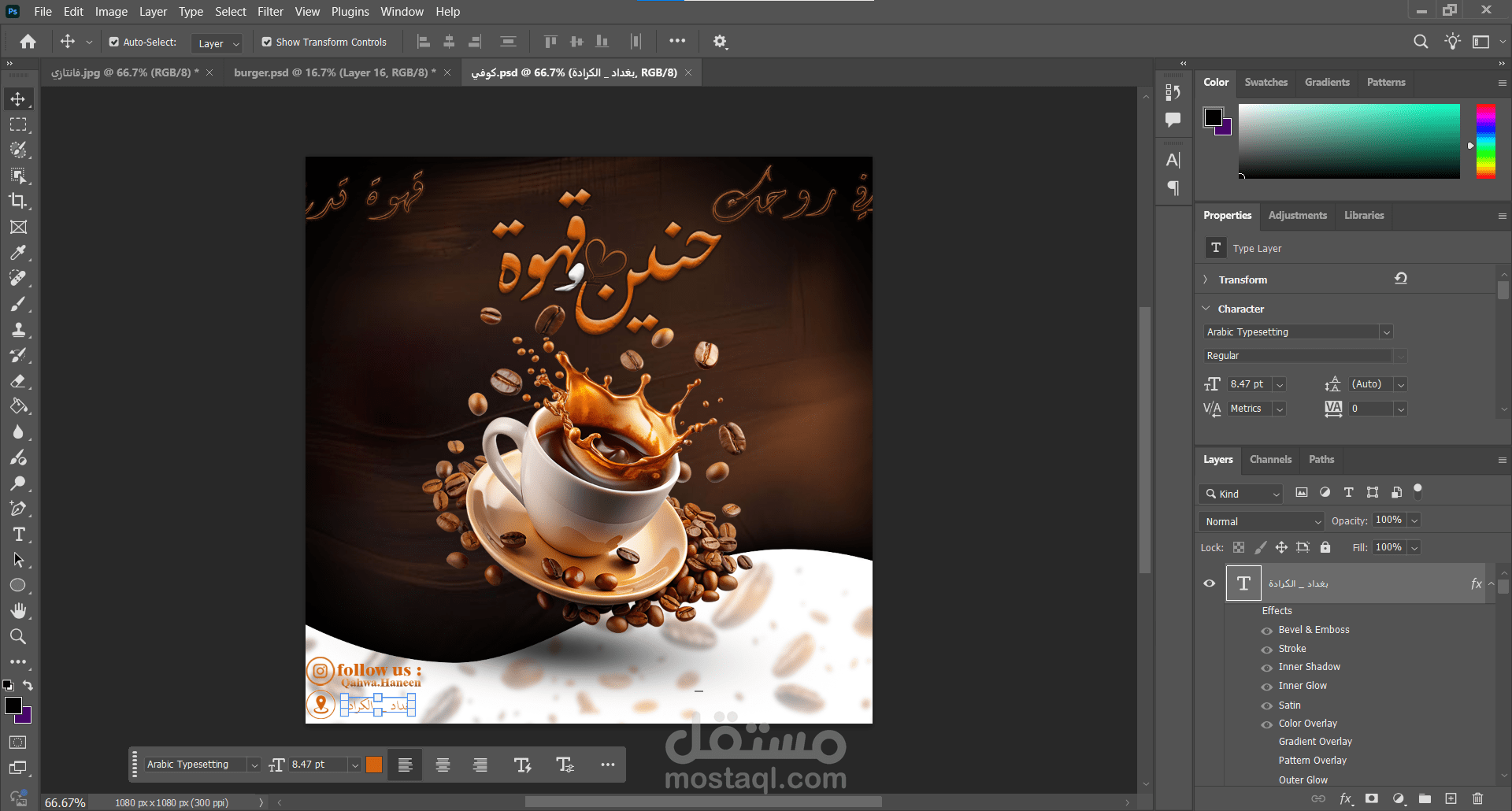The height and width of the screenshot is (811, 1512).
Task: Switch to burger.psd document tab
Action: tap(335, 72)
